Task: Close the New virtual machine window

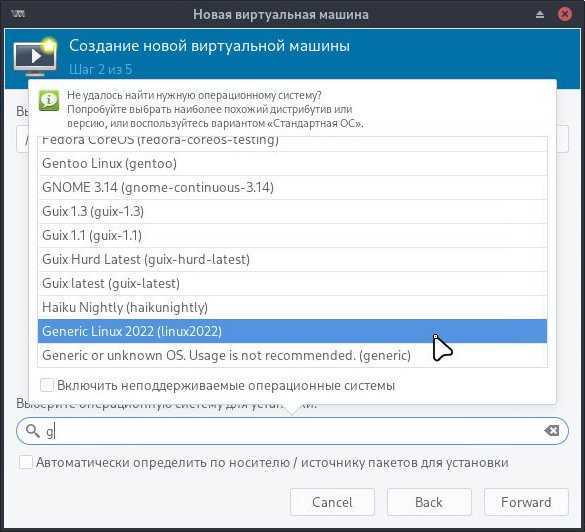Action: tap(565, 14)
